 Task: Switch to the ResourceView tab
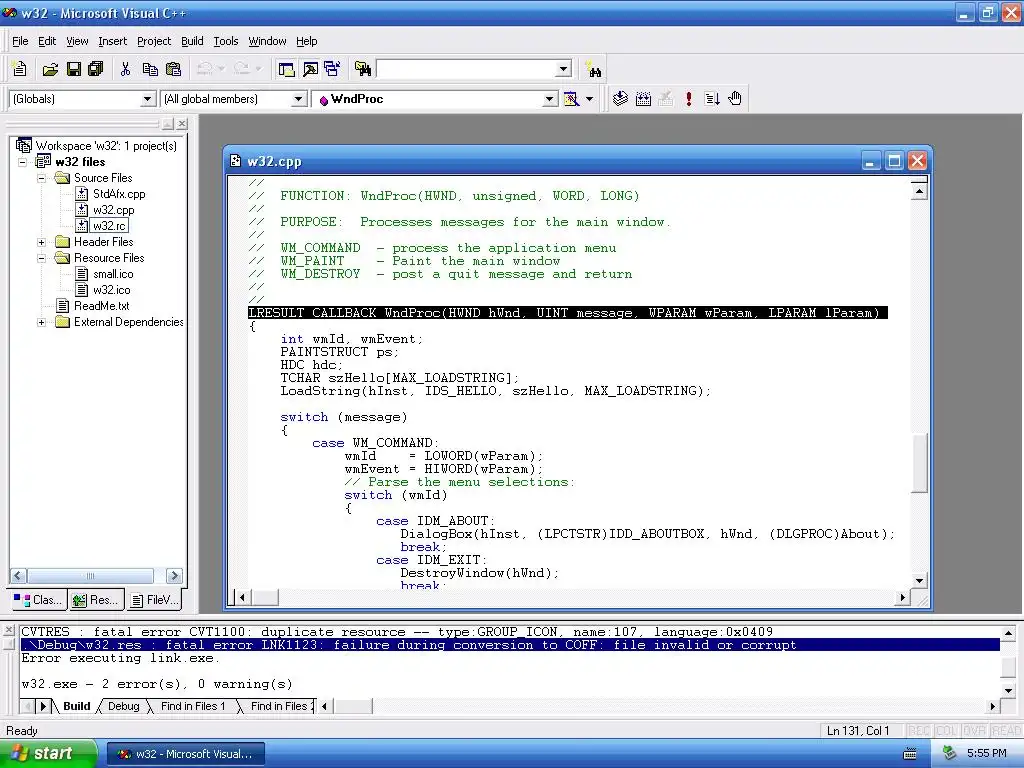coord(96,600)
